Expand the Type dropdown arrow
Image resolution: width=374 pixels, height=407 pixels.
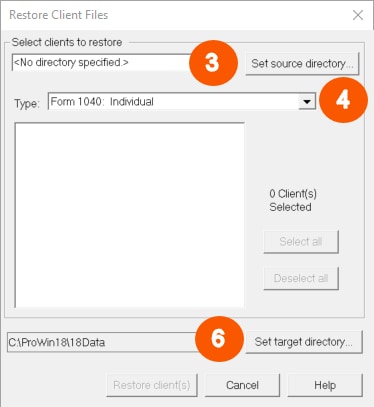307,102
